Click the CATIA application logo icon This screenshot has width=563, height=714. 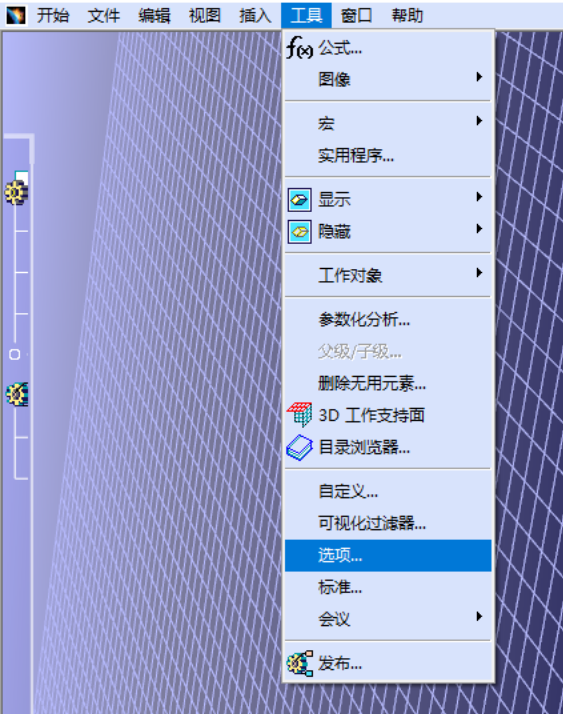point(16,15)
